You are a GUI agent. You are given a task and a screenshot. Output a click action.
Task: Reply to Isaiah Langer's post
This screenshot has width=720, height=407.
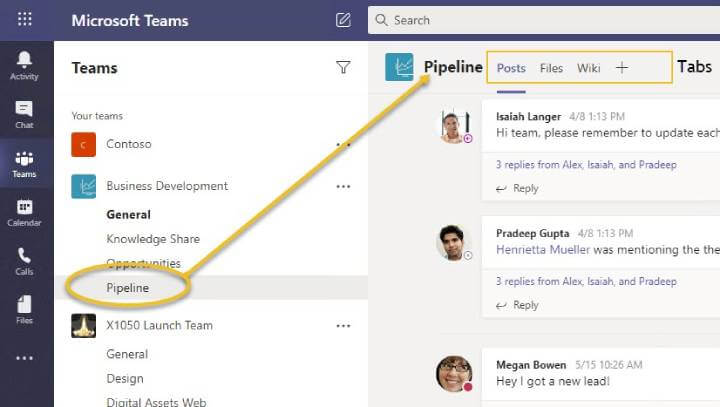(518, 188)
